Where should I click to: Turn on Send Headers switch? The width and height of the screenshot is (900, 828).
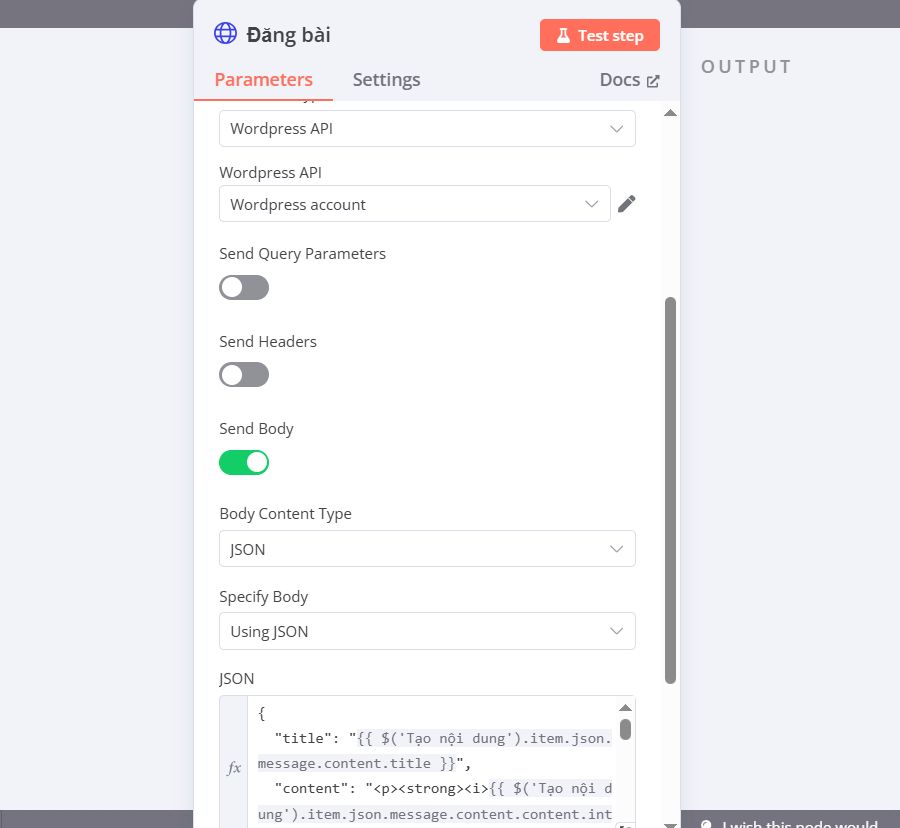pyautogui.click(x=244, y=375)
